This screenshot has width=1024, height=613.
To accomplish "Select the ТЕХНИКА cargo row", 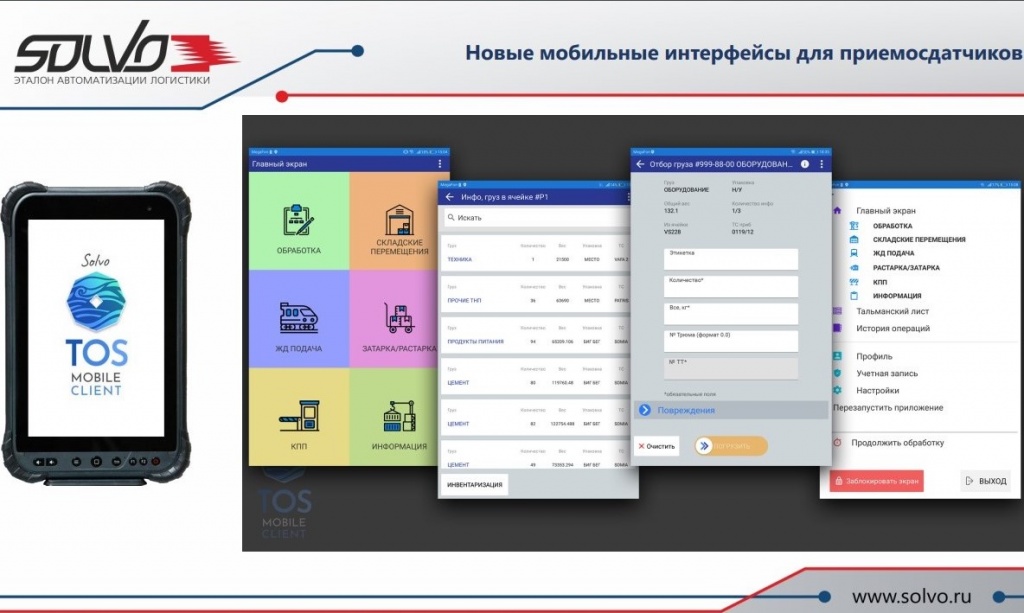I will [x=536, y=253].
